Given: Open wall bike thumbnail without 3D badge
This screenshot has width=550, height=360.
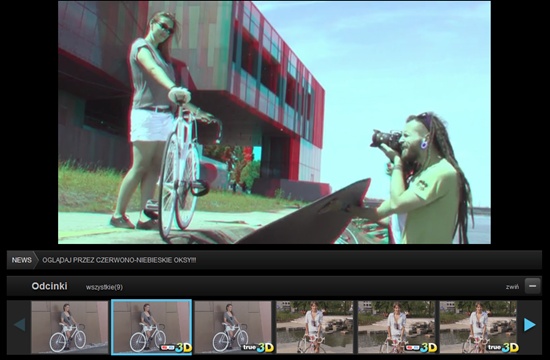Looking at the screenshot, I should click(x=69, y=327).
